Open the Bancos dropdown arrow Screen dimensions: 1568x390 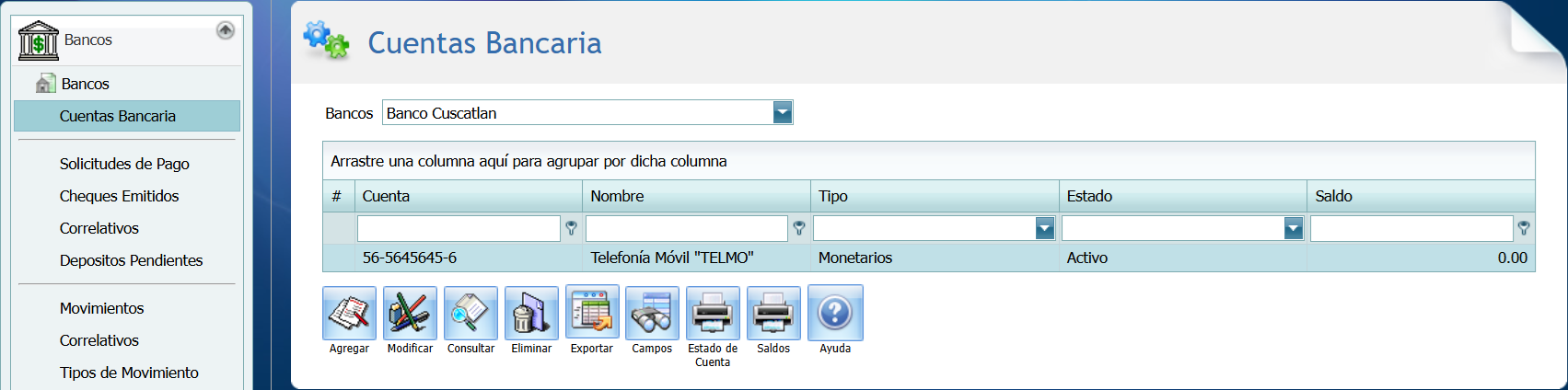click(783, 113)
